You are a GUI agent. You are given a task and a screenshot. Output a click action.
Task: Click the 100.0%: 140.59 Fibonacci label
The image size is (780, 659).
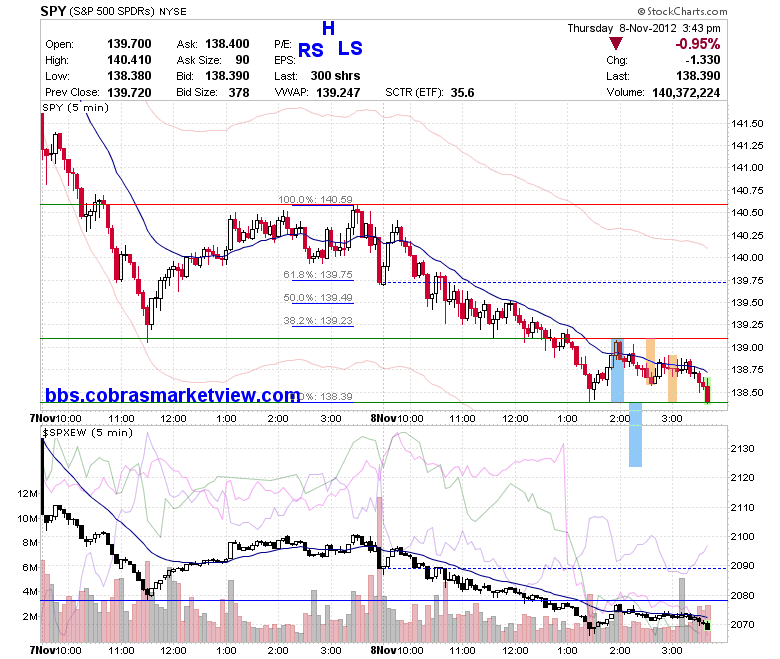point(315,199)
